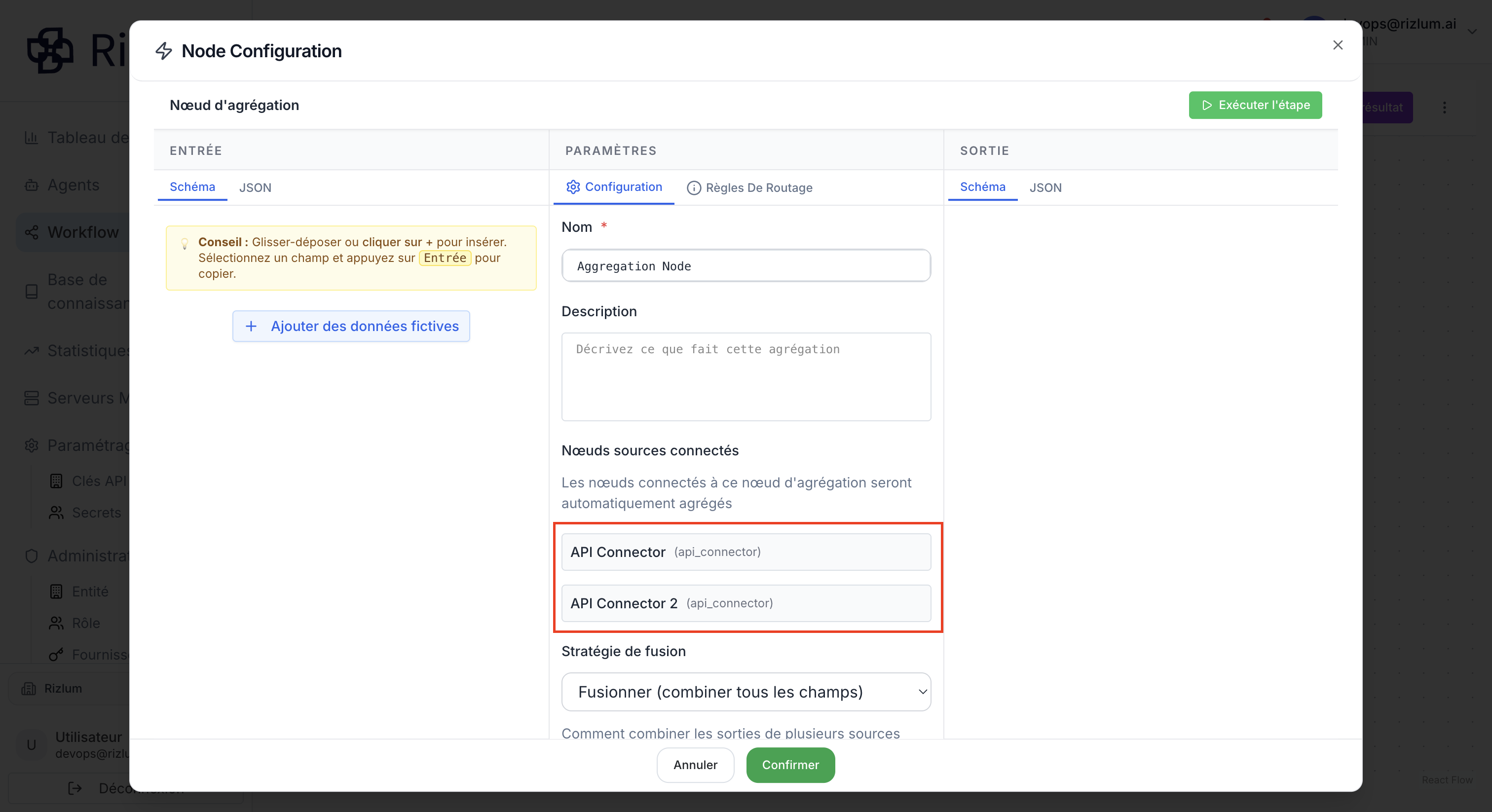The image size is (1492, 812).
Task: Open the Stratégie de fusion dropdown
Action: click(746, 692)
